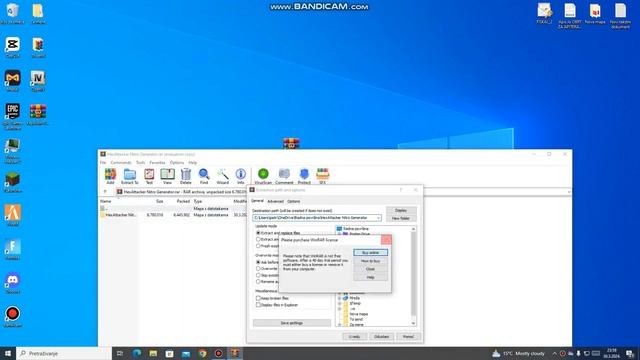Select Rename automatically radio button
The image size is (640, 360).
click(258, 282)
